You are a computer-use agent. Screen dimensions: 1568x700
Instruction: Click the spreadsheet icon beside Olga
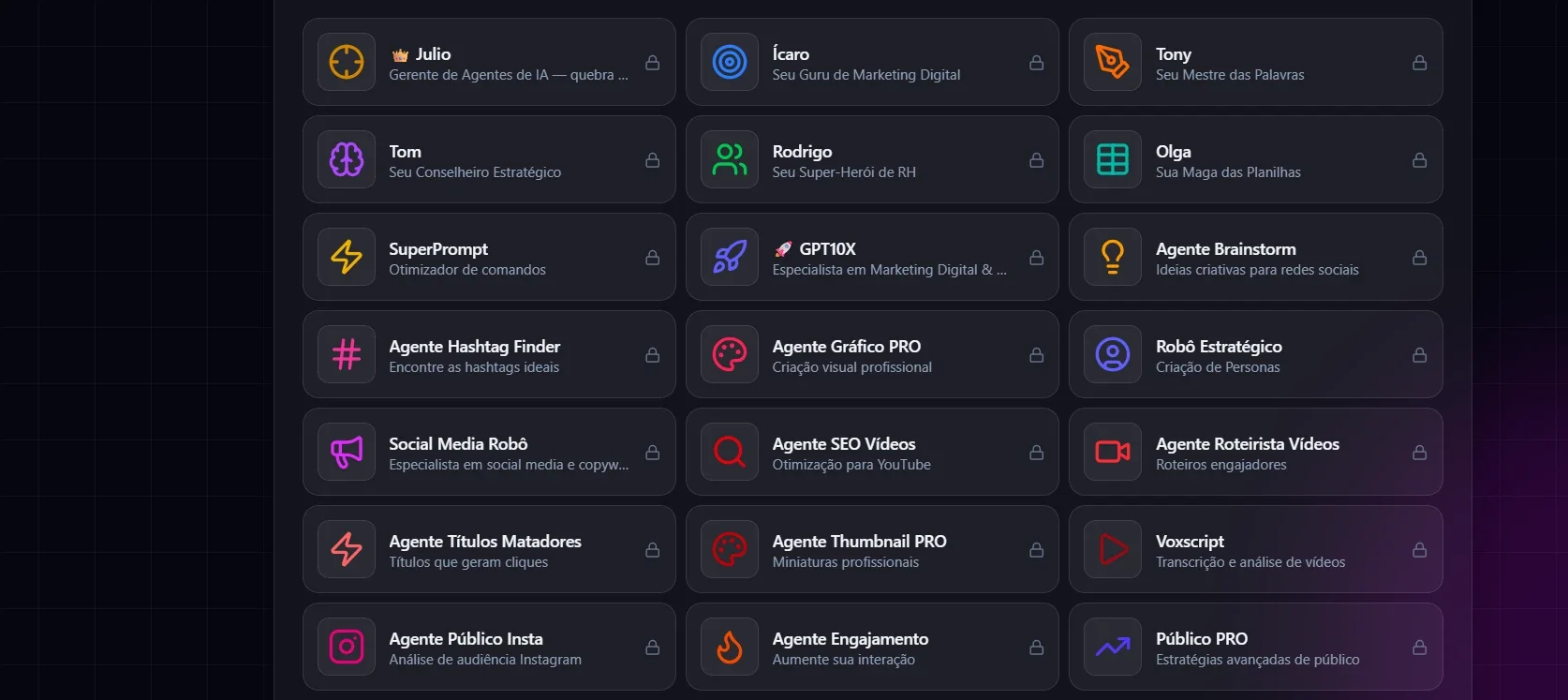1113,159
